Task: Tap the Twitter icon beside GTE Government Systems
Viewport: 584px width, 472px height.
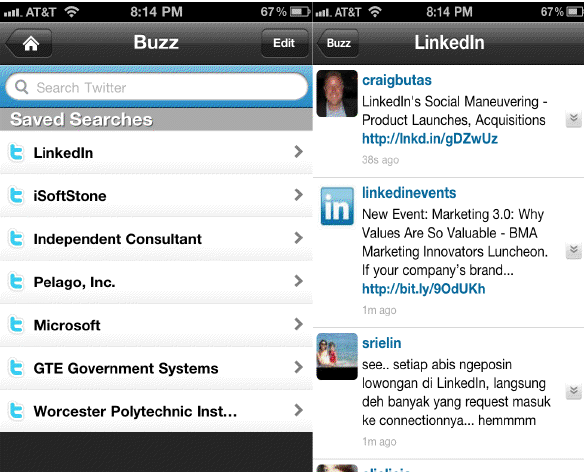Action: point(16,368)
